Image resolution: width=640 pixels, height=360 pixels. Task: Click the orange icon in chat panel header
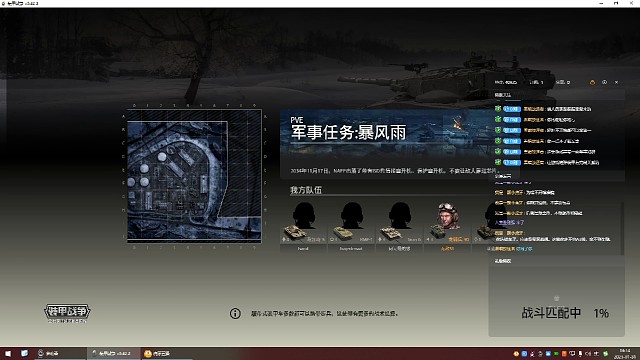click(x=592, y=82)
